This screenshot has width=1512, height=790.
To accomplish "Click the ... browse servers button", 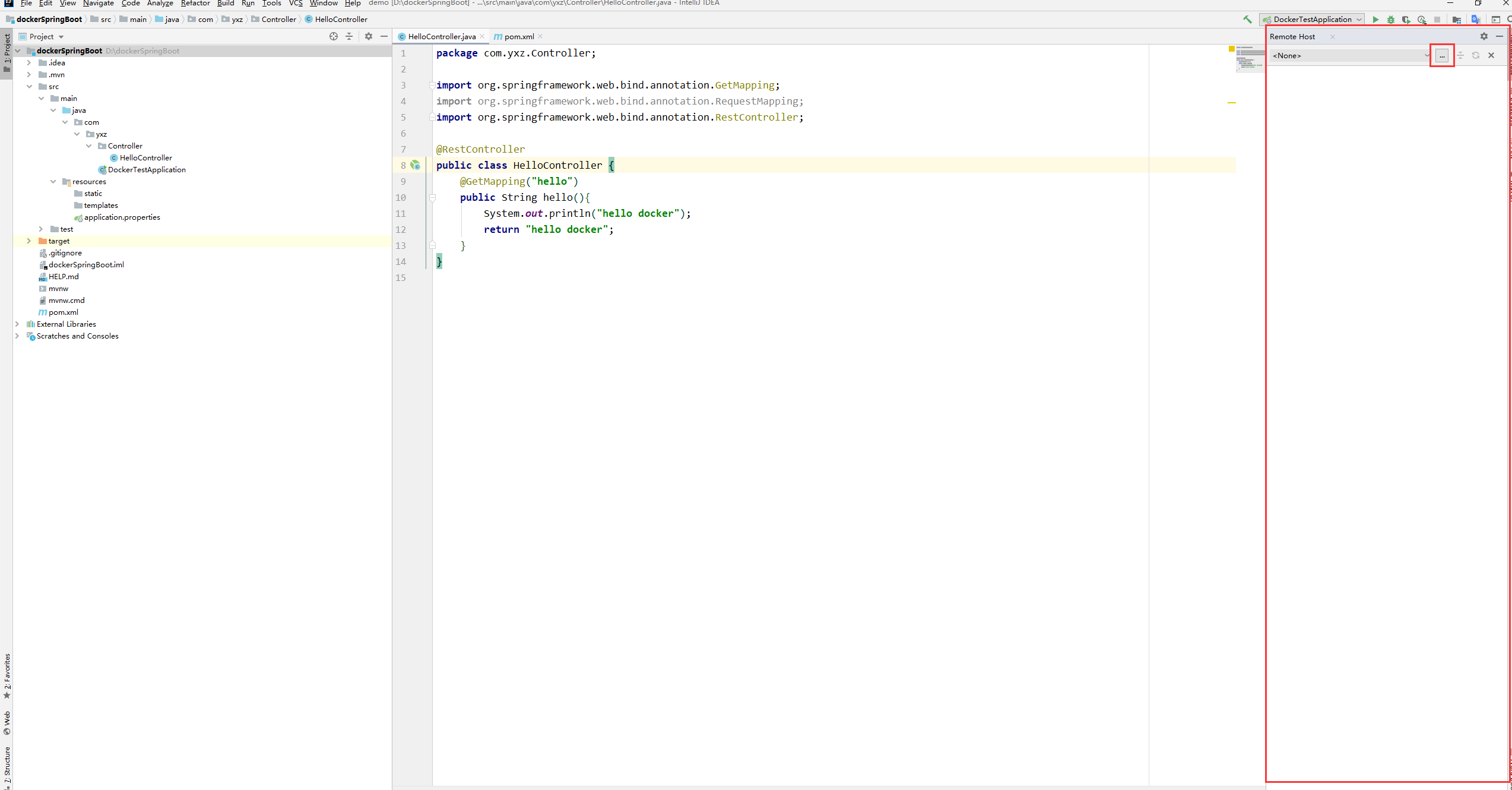I will point(1443,55).
